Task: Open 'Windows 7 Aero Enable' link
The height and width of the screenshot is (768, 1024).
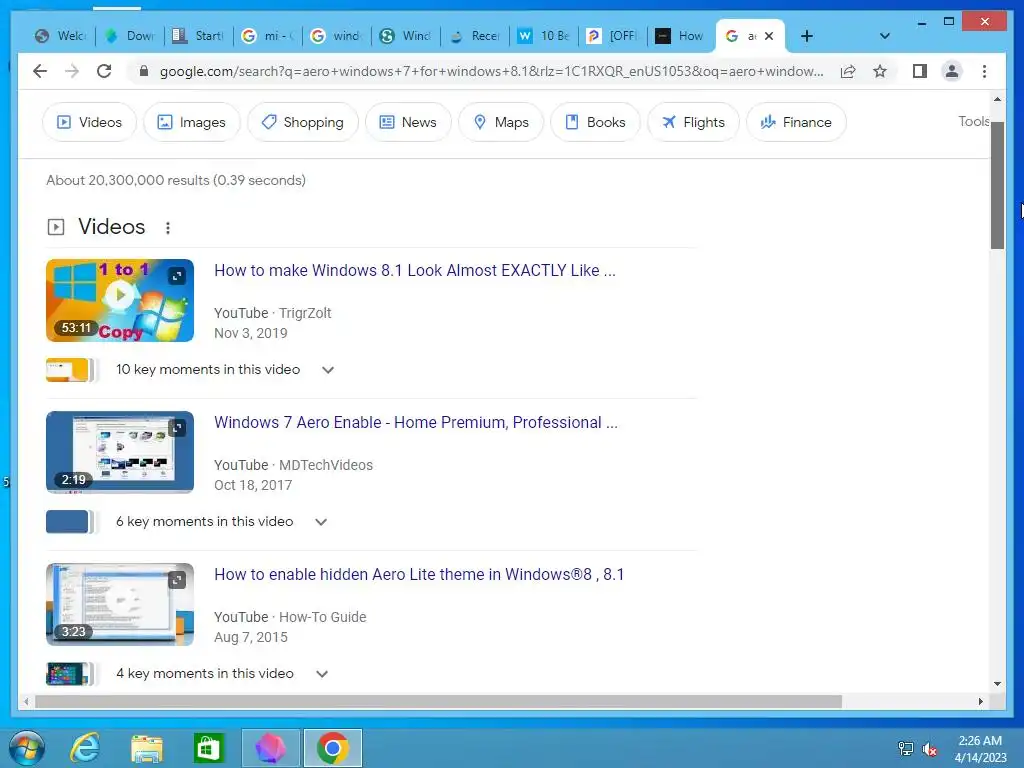Action: [x=416, y=423]
